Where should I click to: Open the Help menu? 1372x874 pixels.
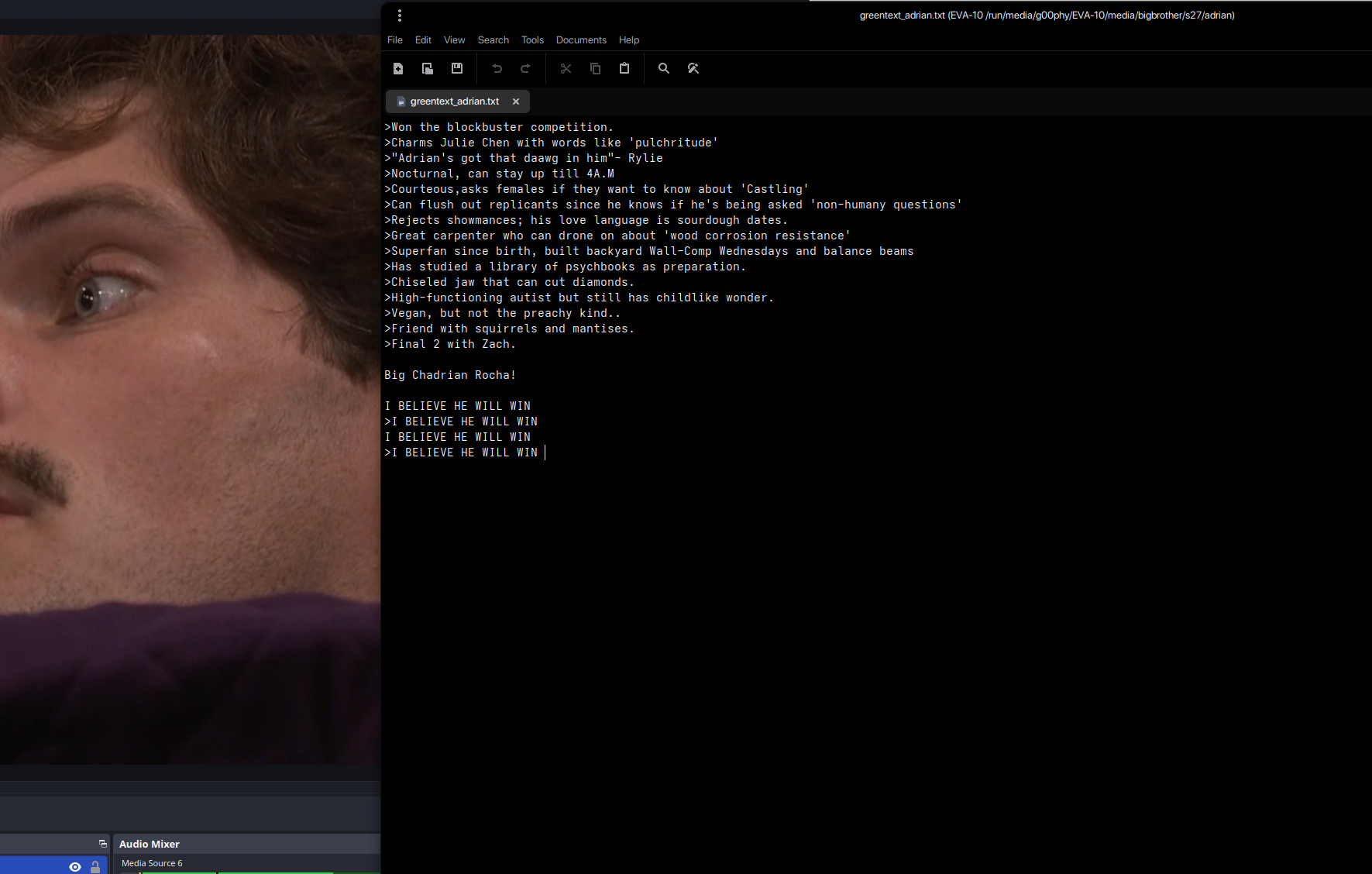tap(629, 40)
